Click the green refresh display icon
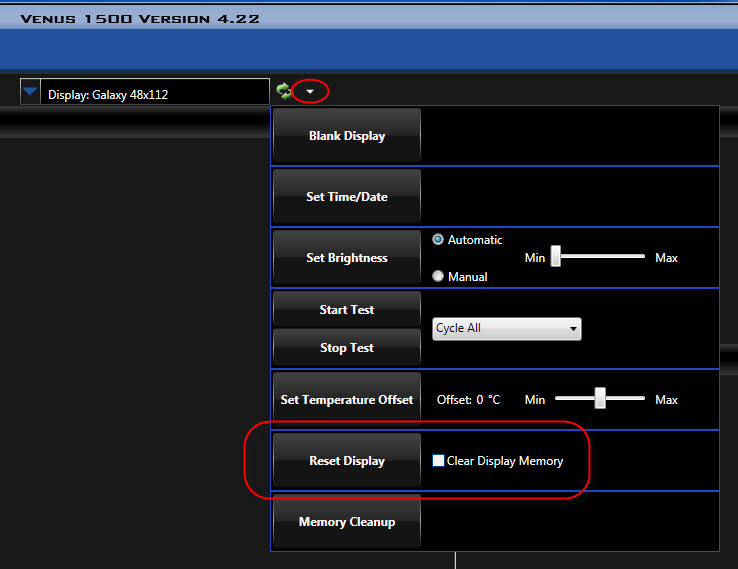 pyautogui.click(x=284, y=91)
